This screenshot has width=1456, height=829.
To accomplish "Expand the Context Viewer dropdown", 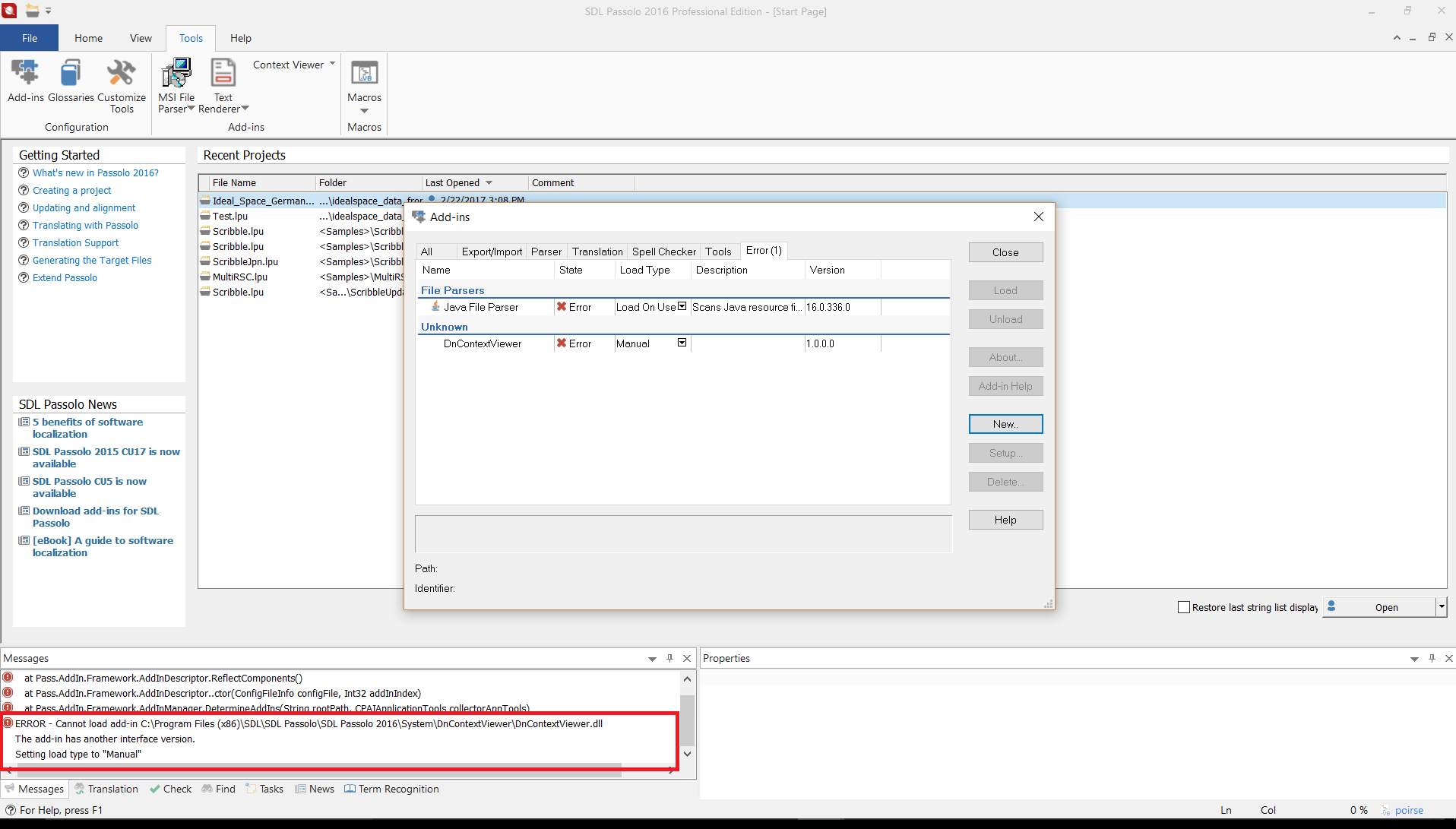I will tap(332, 64).
